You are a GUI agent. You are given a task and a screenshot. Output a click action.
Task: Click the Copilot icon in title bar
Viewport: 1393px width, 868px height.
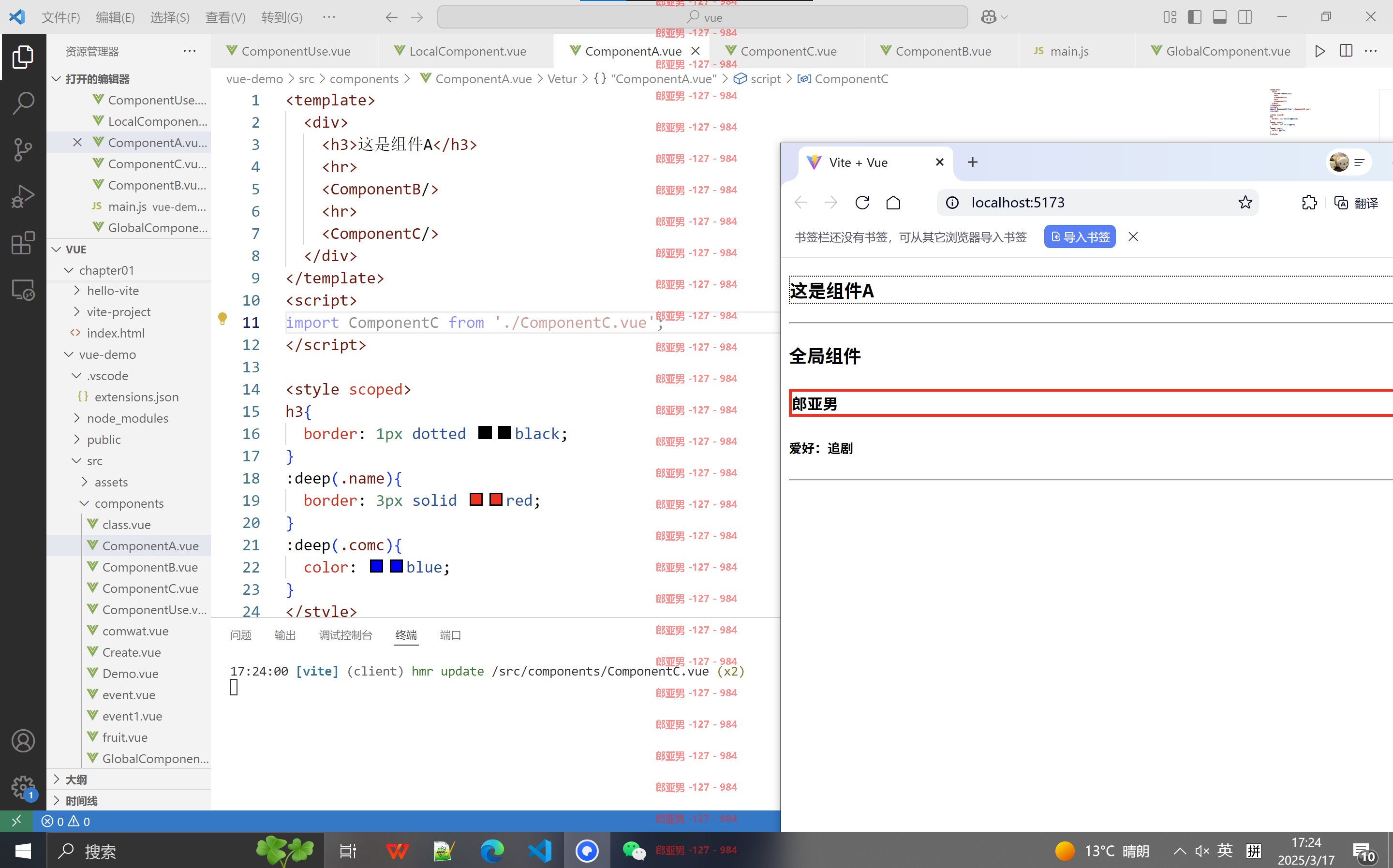pyautogui.click(x=988, y=17)
